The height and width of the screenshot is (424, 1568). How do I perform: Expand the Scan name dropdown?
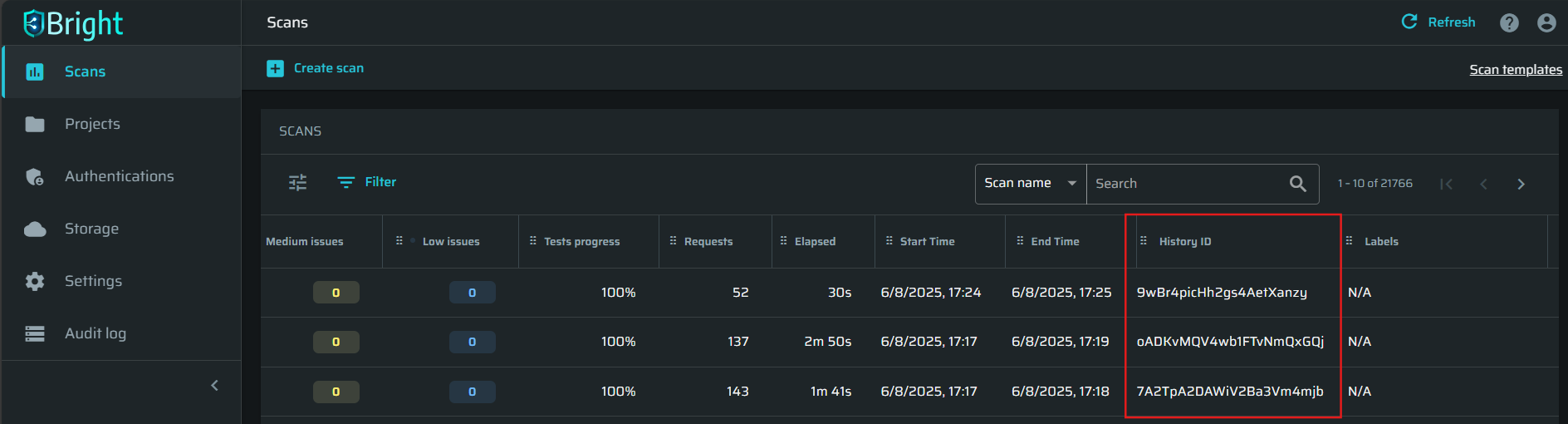tap(1031, 184)
